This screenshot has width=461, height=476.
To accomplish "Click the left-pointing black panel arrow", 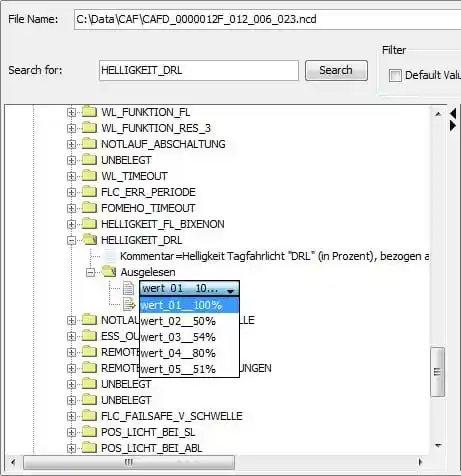I will click(x=453, y=114).
